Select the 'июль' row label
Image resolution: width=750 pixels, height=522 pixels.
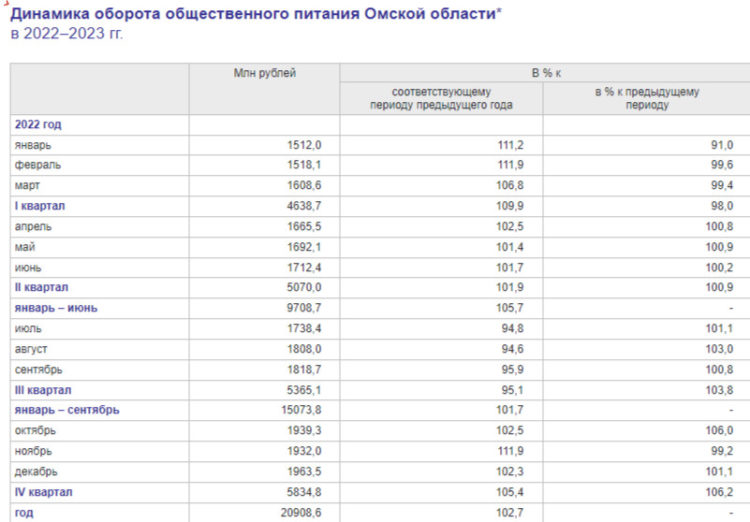pyautogui.click(x=28, y=329)
